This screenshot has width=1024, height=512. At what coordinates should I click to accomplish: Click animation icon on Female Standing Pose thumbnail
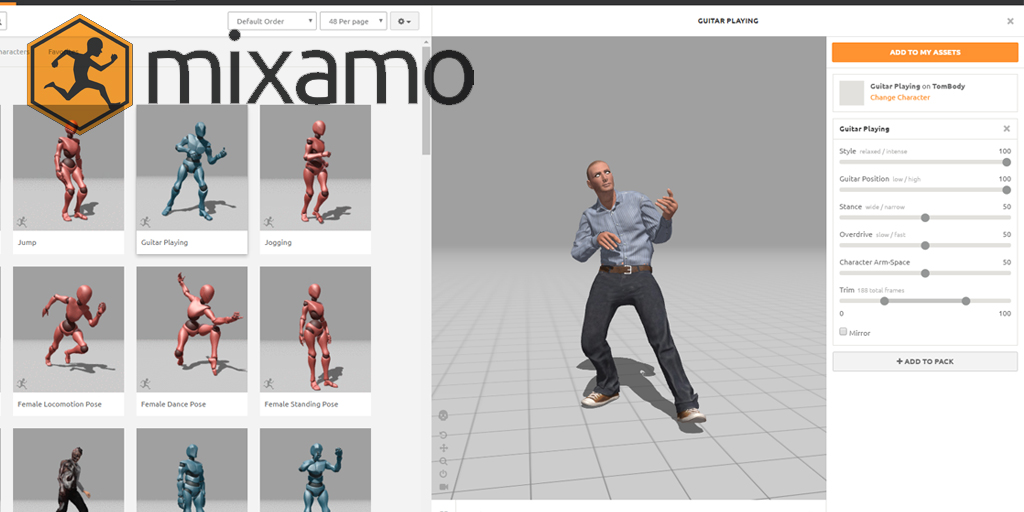tap(269, 384)
